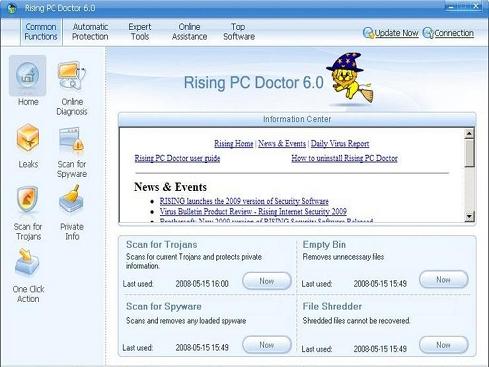This screenshot has width=489, height=367.
Task: Click the Empty Bin heading text
Action: 324,245
